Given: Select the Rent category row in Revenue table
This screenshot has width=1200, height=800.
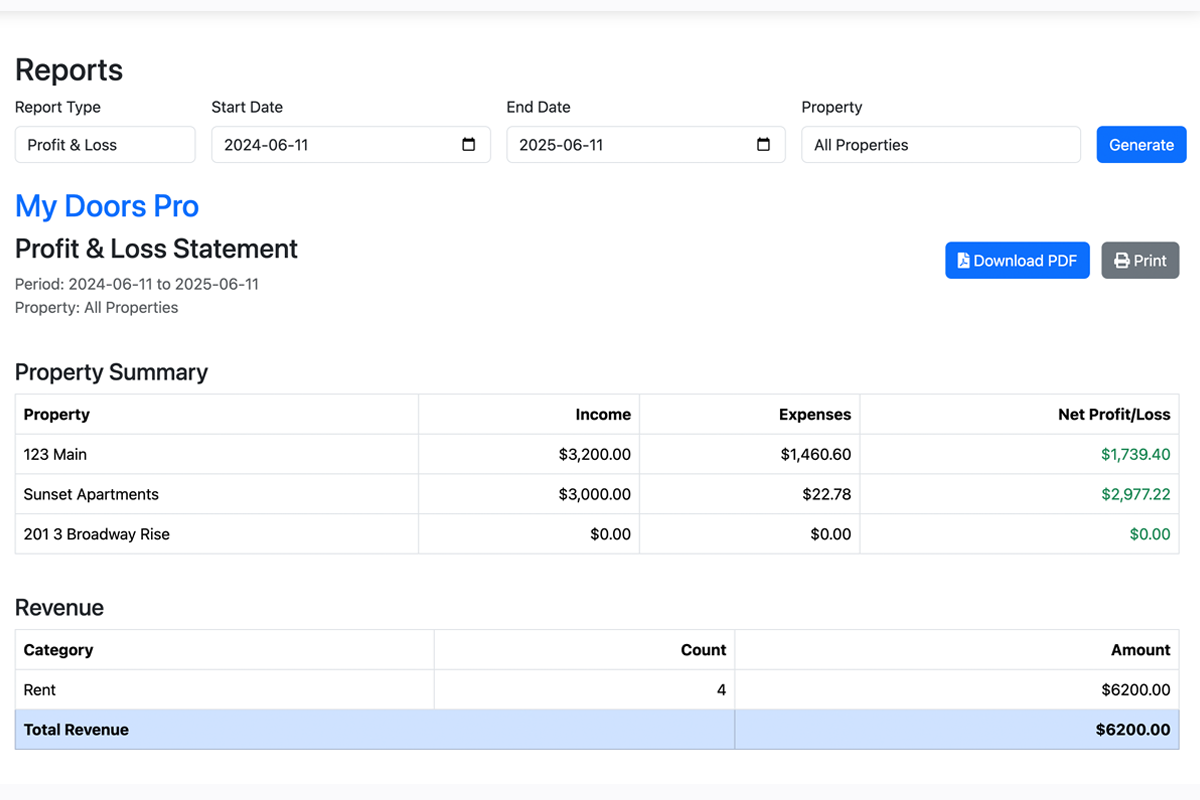Looking at the screenshot, I should [300, 689].
